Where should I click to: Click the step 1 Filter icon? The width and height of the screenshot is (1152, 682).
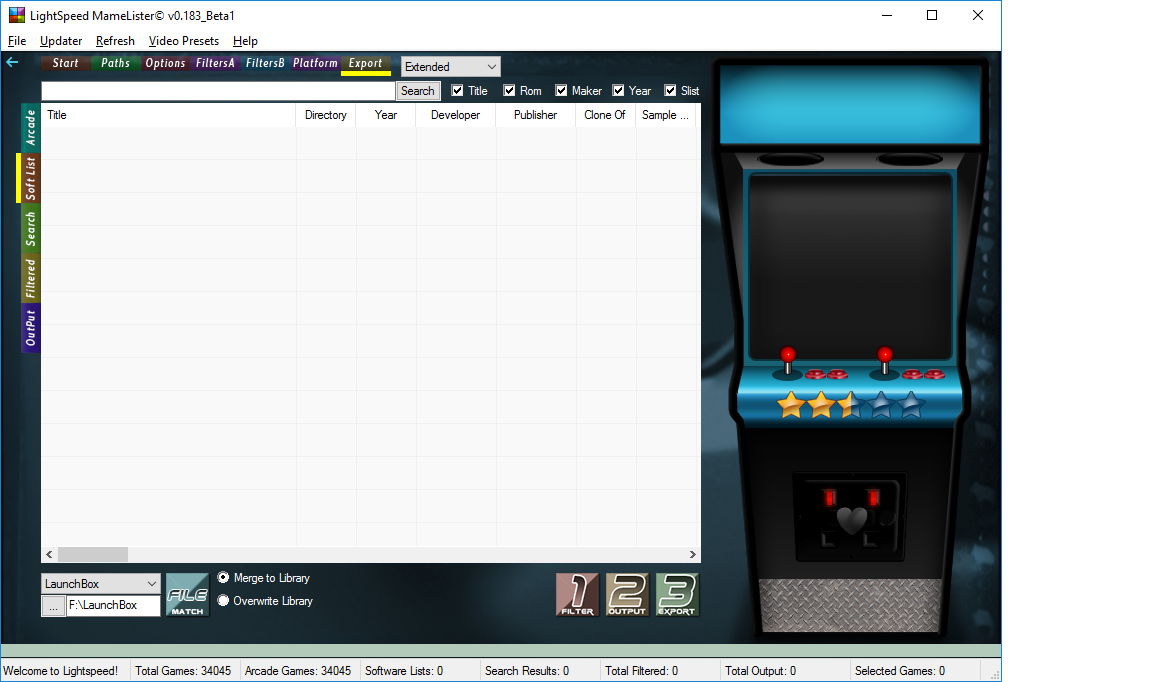(577, 595)
